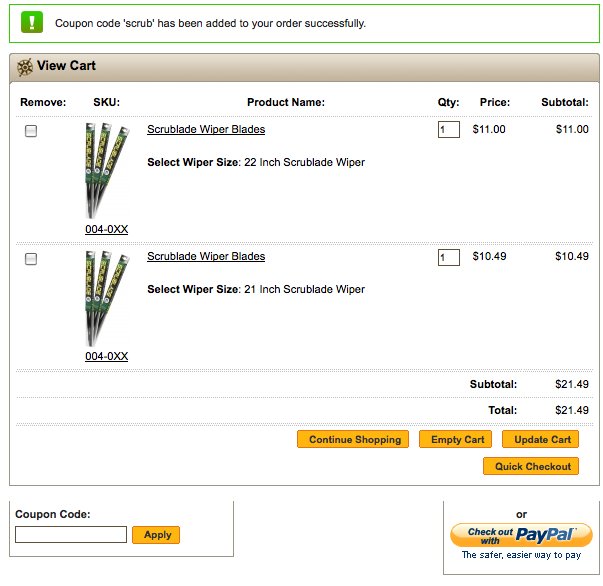Apply the coupon code

coord(156,535)
